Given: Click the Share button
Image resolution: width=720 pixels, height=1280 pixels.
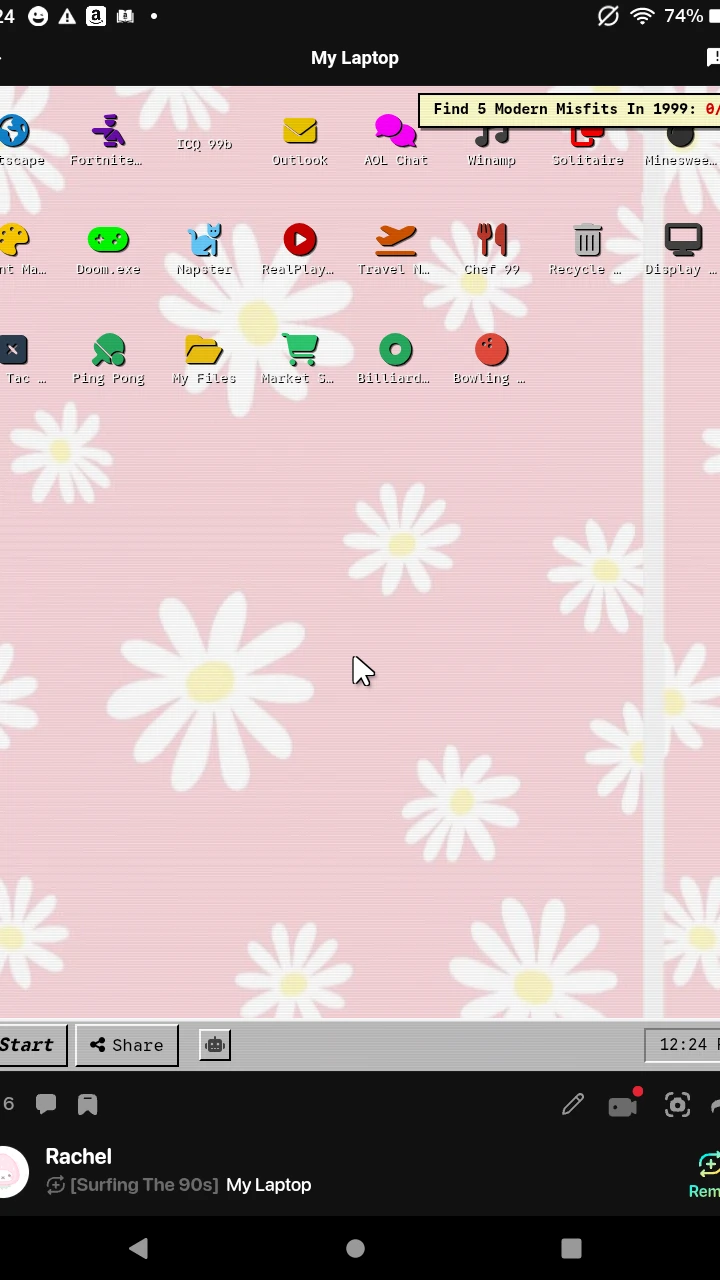Looking at the screenshot, I should coord(127,1045).
